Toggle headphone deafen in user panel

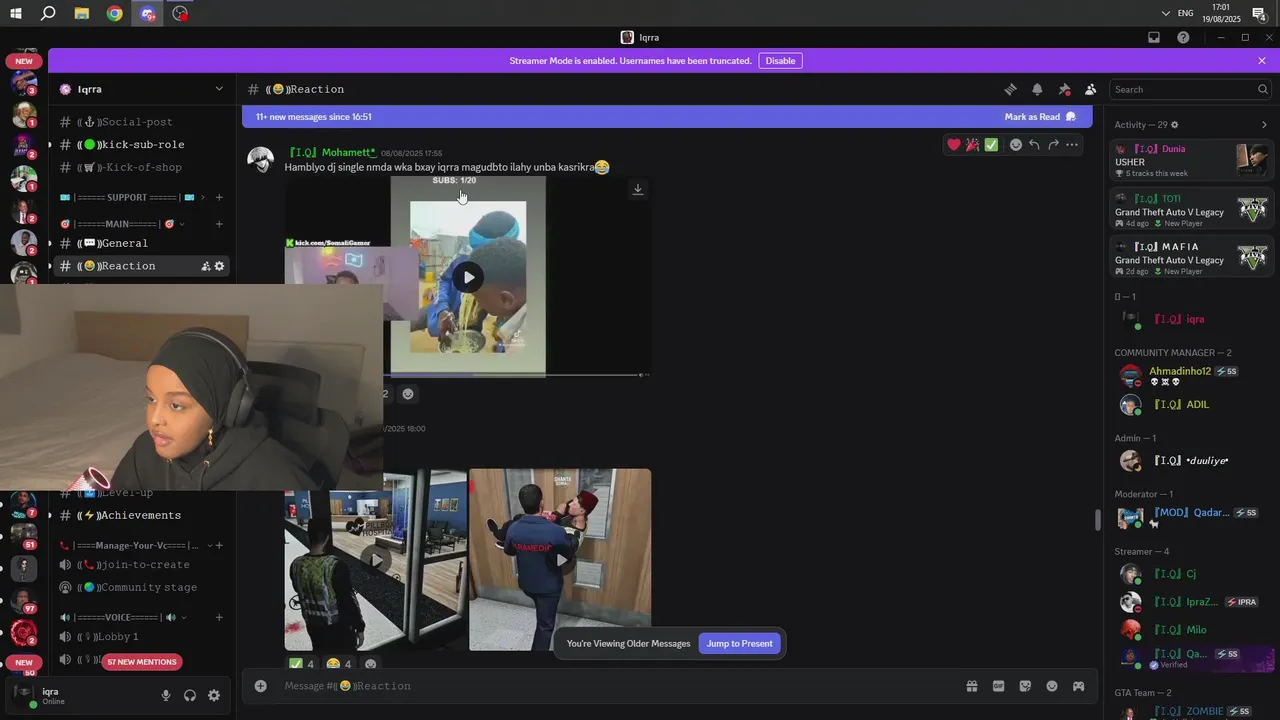(190, 696)
